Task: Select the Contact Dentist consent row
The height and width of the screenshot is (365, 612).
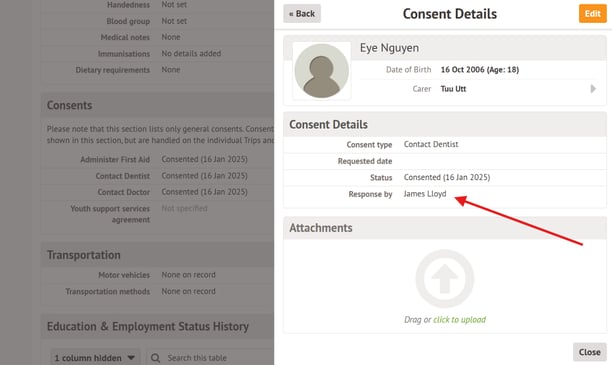Action: (x=158, y=176)
